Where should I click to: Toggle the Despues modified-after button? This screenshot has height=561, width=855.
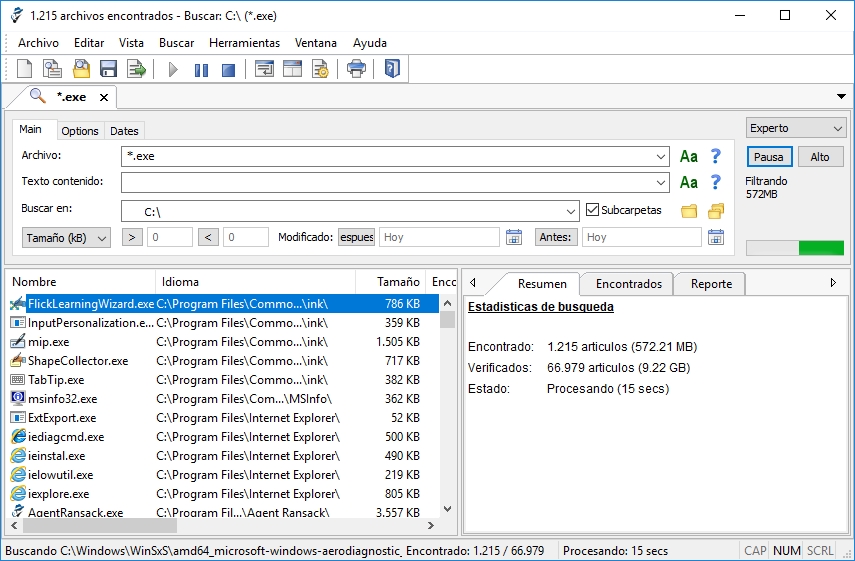(x=357, y=237)
